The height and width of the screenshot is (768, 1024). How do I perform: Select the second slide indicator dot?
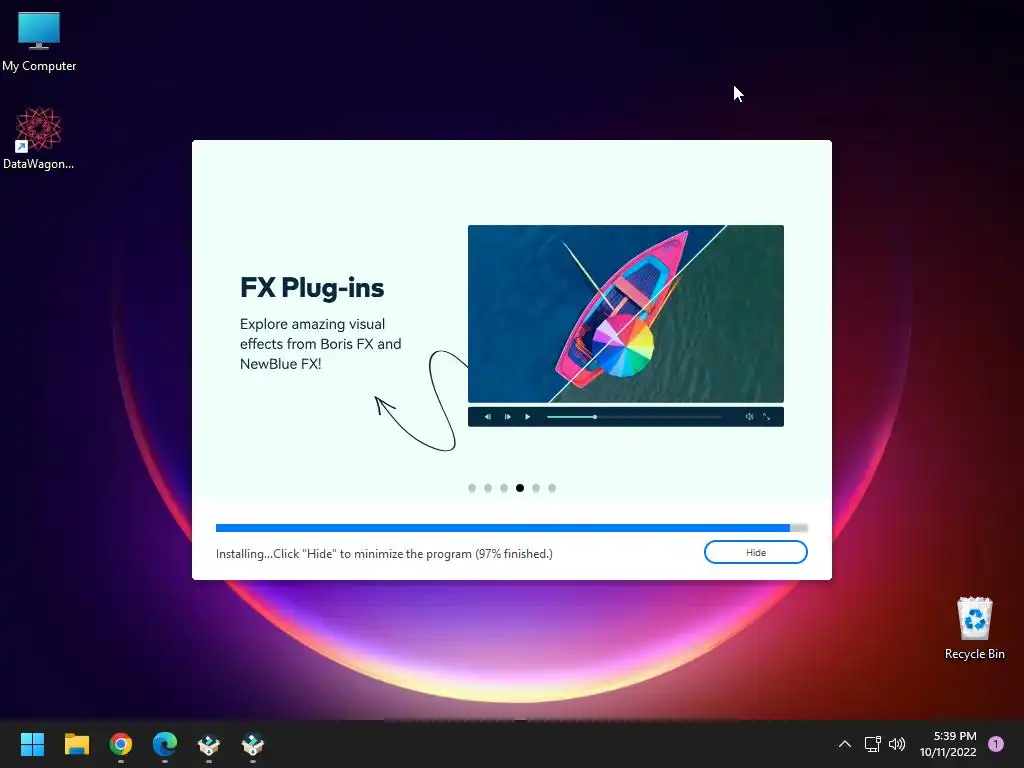488,488
